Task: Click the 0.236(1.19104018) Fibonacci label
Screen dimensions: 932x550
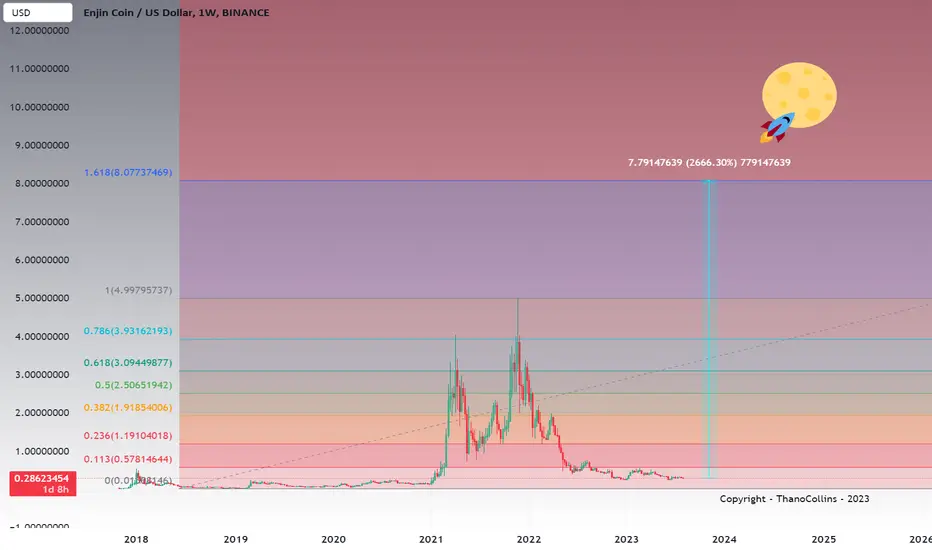Action: click(128, 436)
